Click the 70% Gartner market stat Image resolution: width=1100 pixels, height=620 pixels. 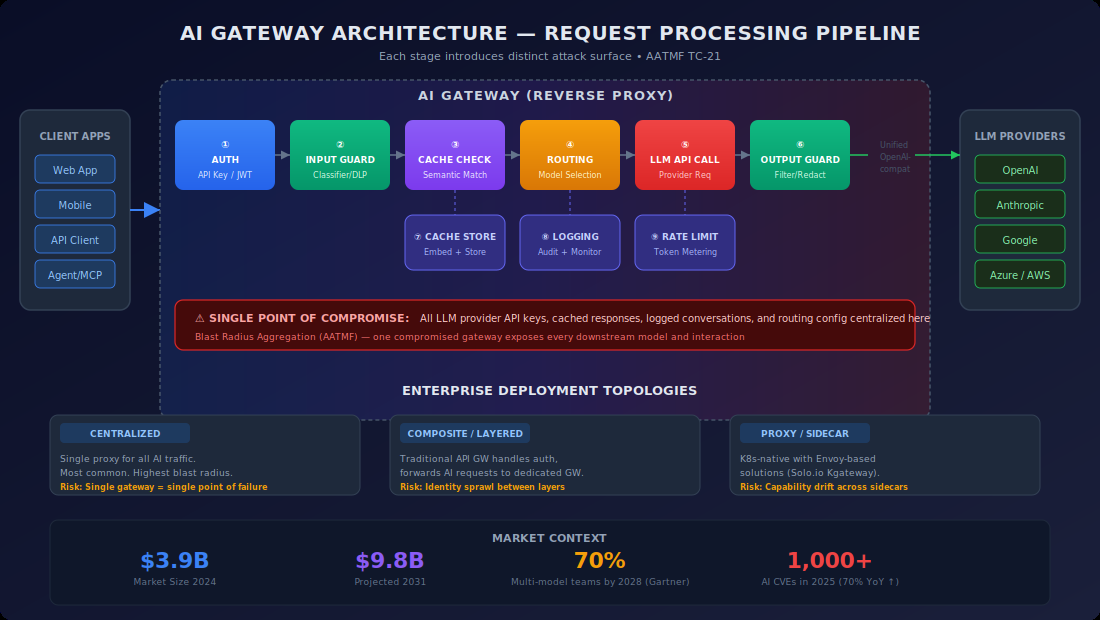(x=600, y=560)
